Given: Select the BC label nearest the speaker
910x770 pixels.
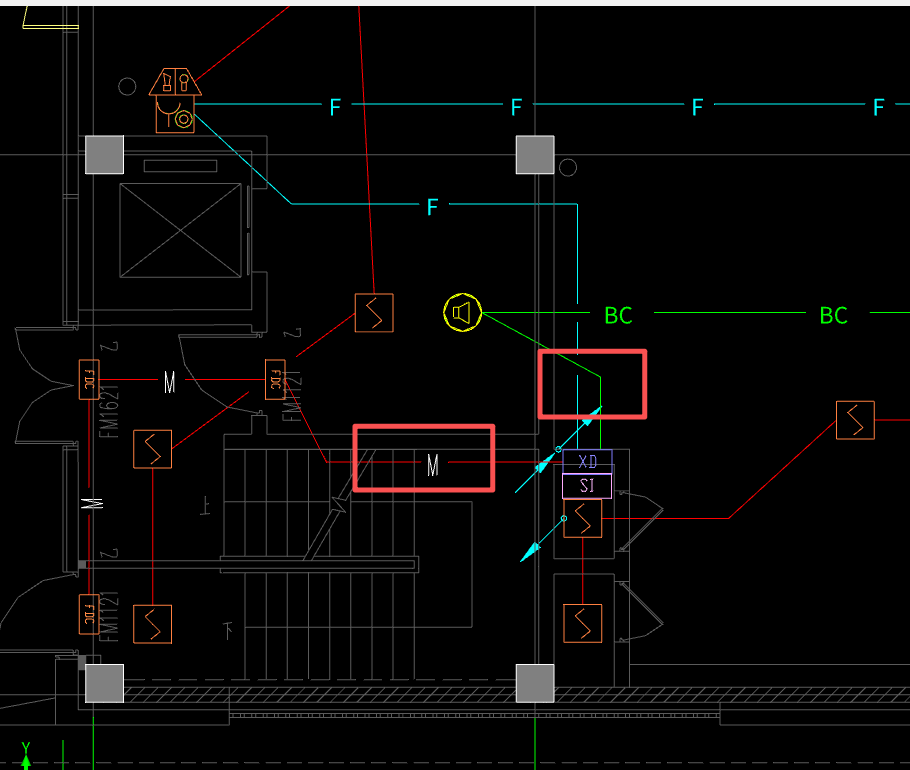Looking at the screenshot, I should [x=619, y=316].
